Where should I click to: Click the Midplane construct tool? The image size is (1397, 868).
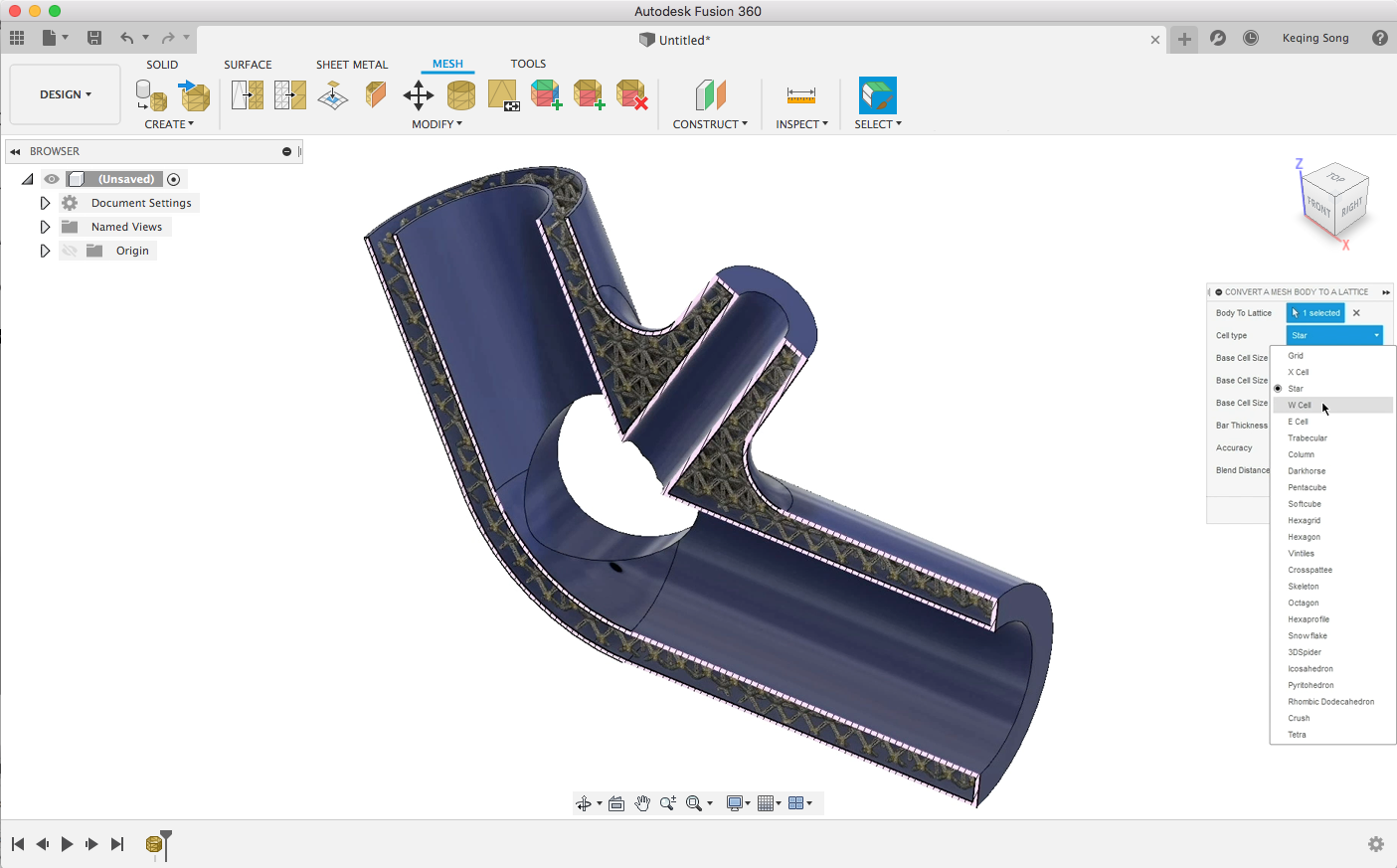[x=710, y=95]
